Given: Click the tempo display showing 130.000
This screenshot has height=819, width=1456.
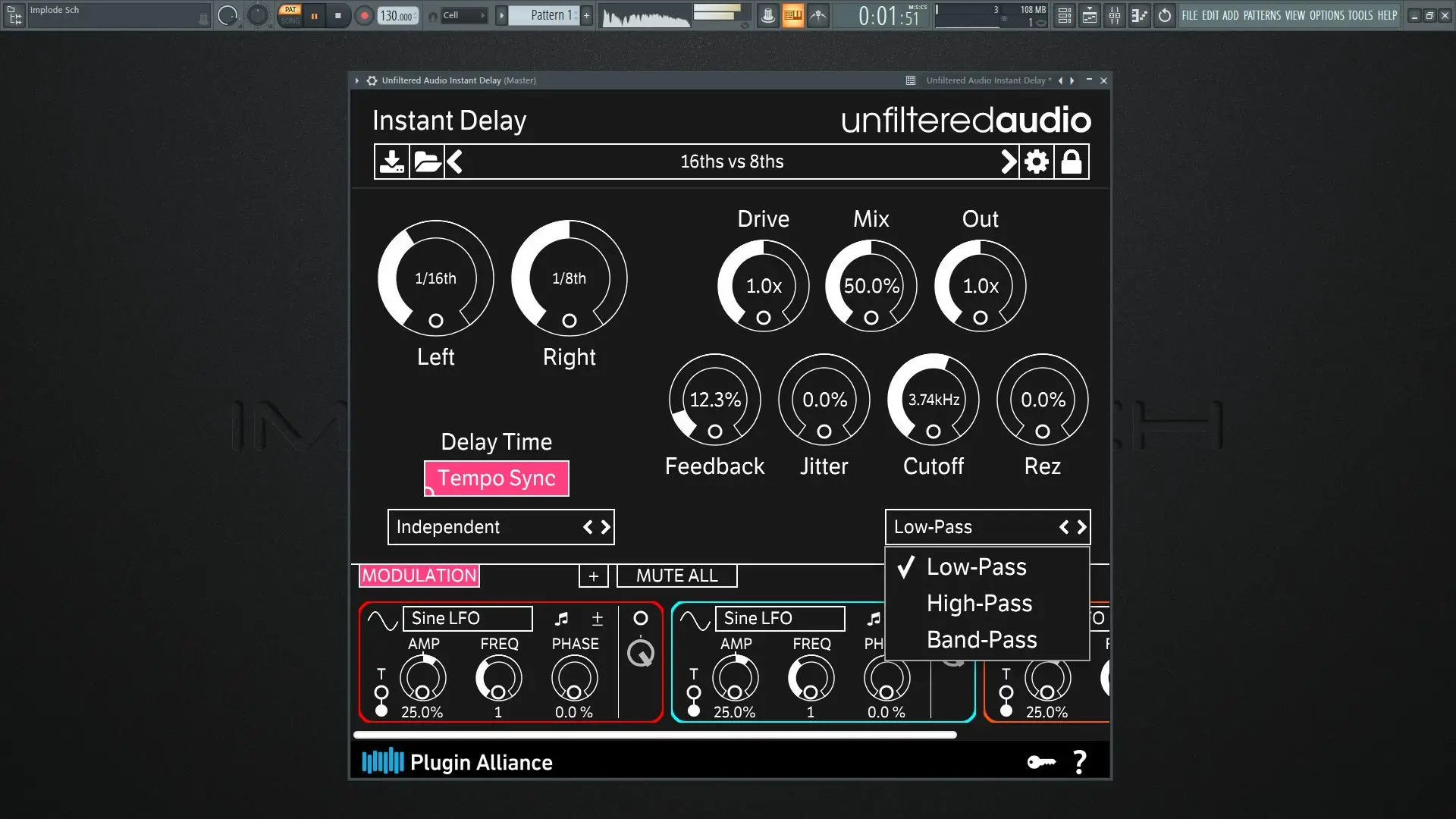Looking at the screenshot, I should 394,14.
